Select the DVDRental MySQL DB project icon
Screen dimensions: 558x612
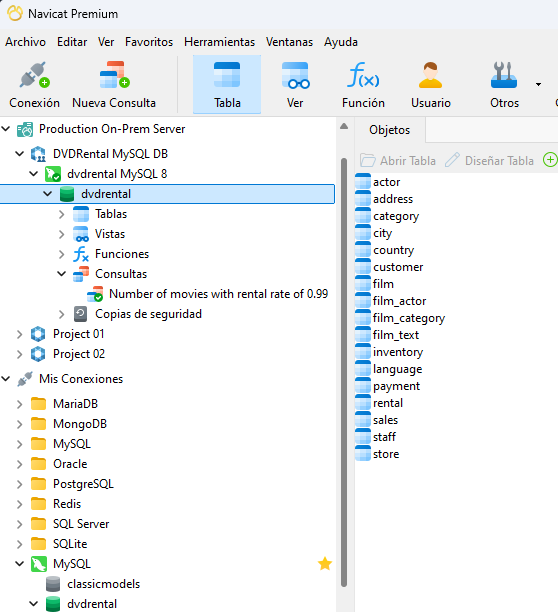click(38, 154)
